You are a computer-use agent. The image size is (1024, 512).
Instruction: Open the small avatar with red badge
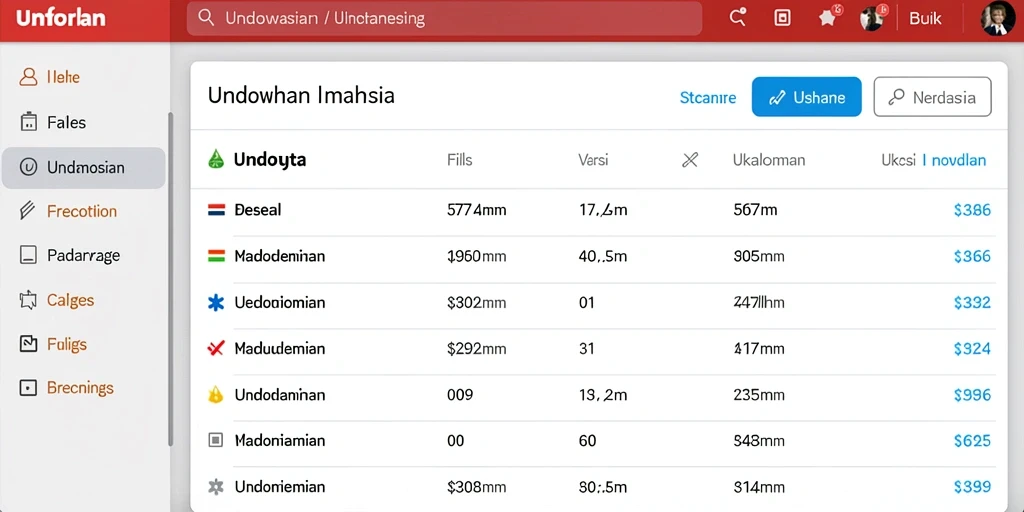[x=872, y=18]
